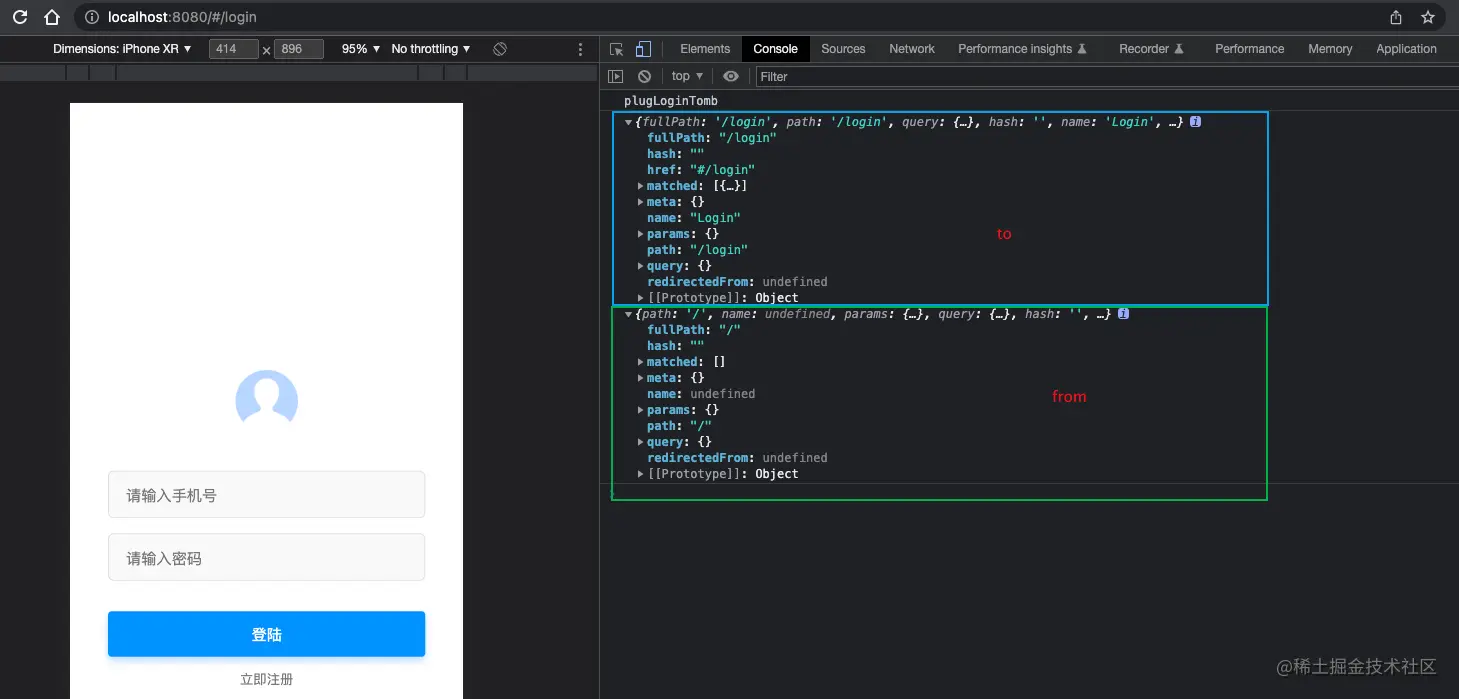Image resolution: width=1459 pixels, height=699 pixels.
Task: Click the info badge on the first logged object
Action: (1195, 122)
